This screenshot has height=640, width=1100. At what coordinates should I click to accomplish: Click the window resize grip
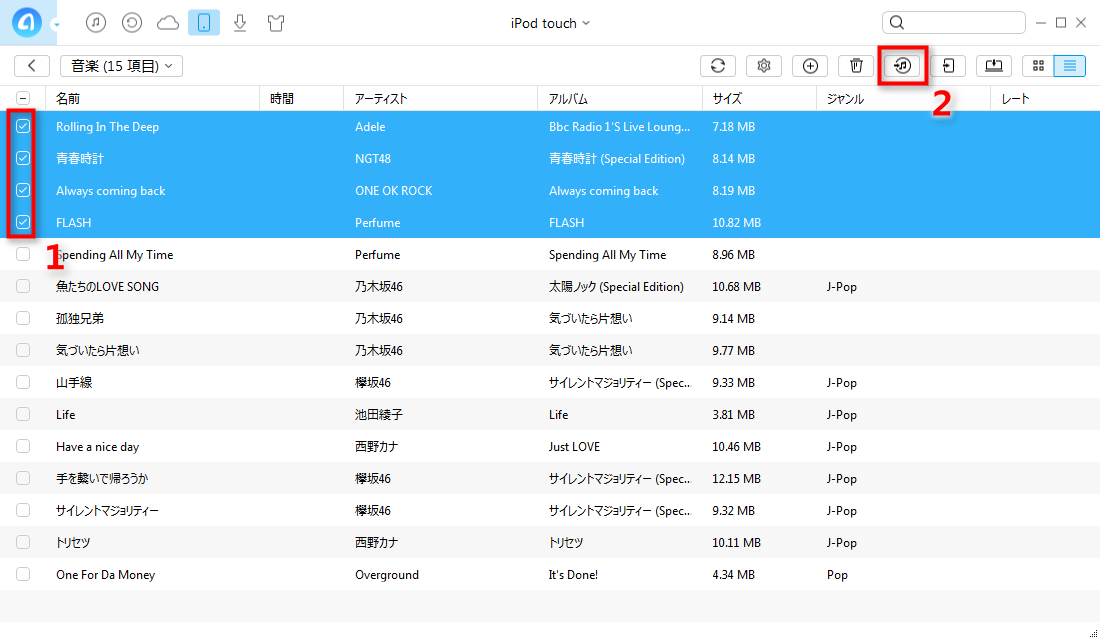(x=1092, y=633)
